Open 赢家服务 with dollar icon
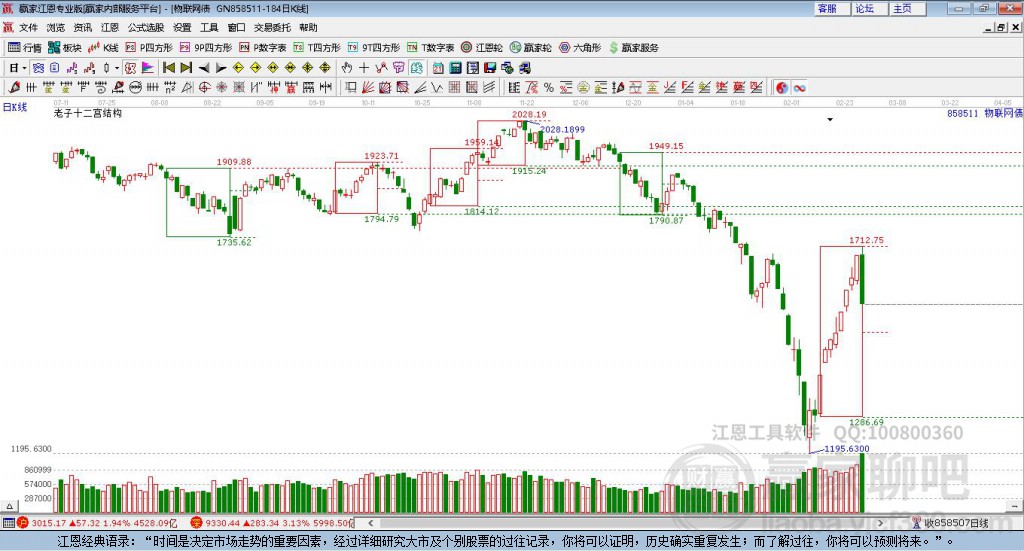Viewport: 1024px width, 551px height. tap(633, 48)
